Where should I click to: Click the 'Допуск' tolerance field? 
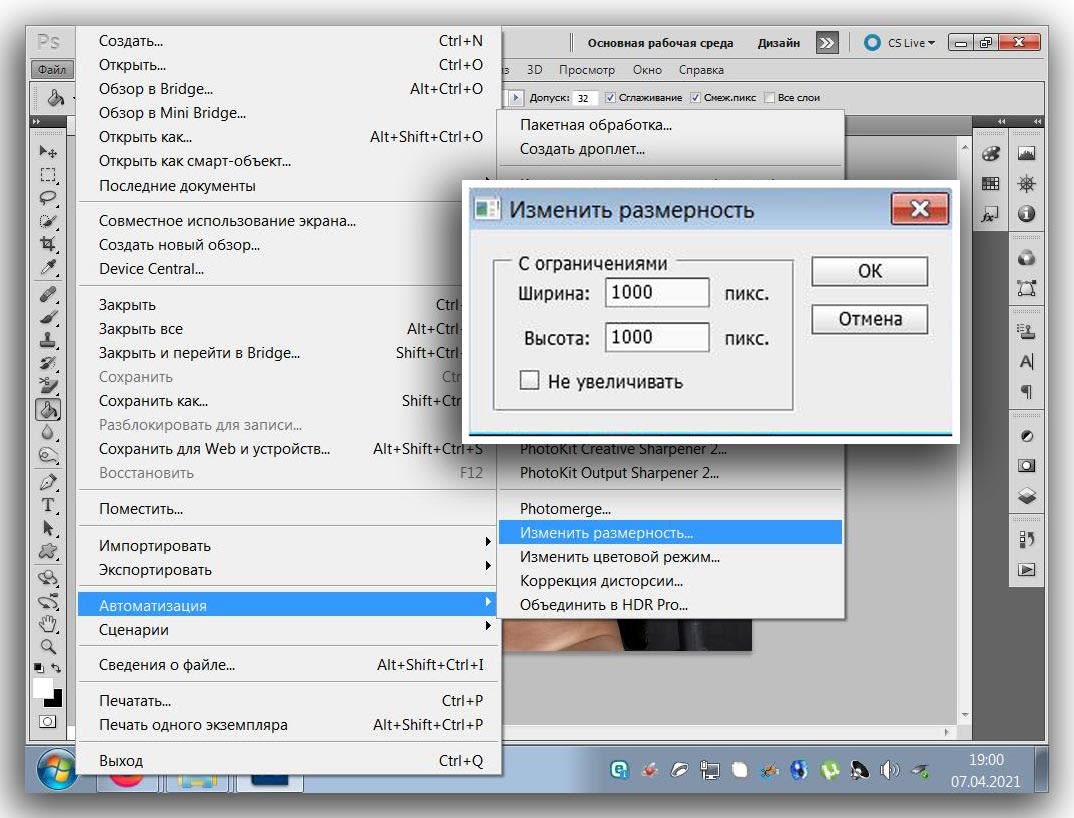(584, 98)
